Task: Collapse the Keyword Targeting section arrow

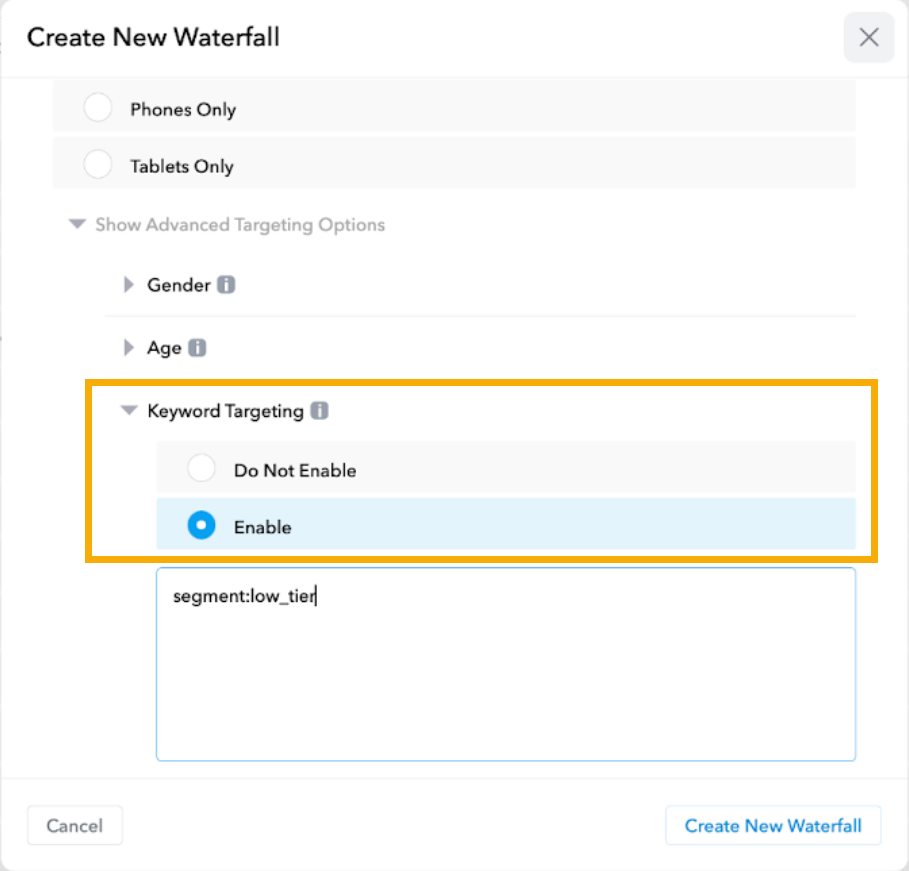Action: [x=128, y=410]
